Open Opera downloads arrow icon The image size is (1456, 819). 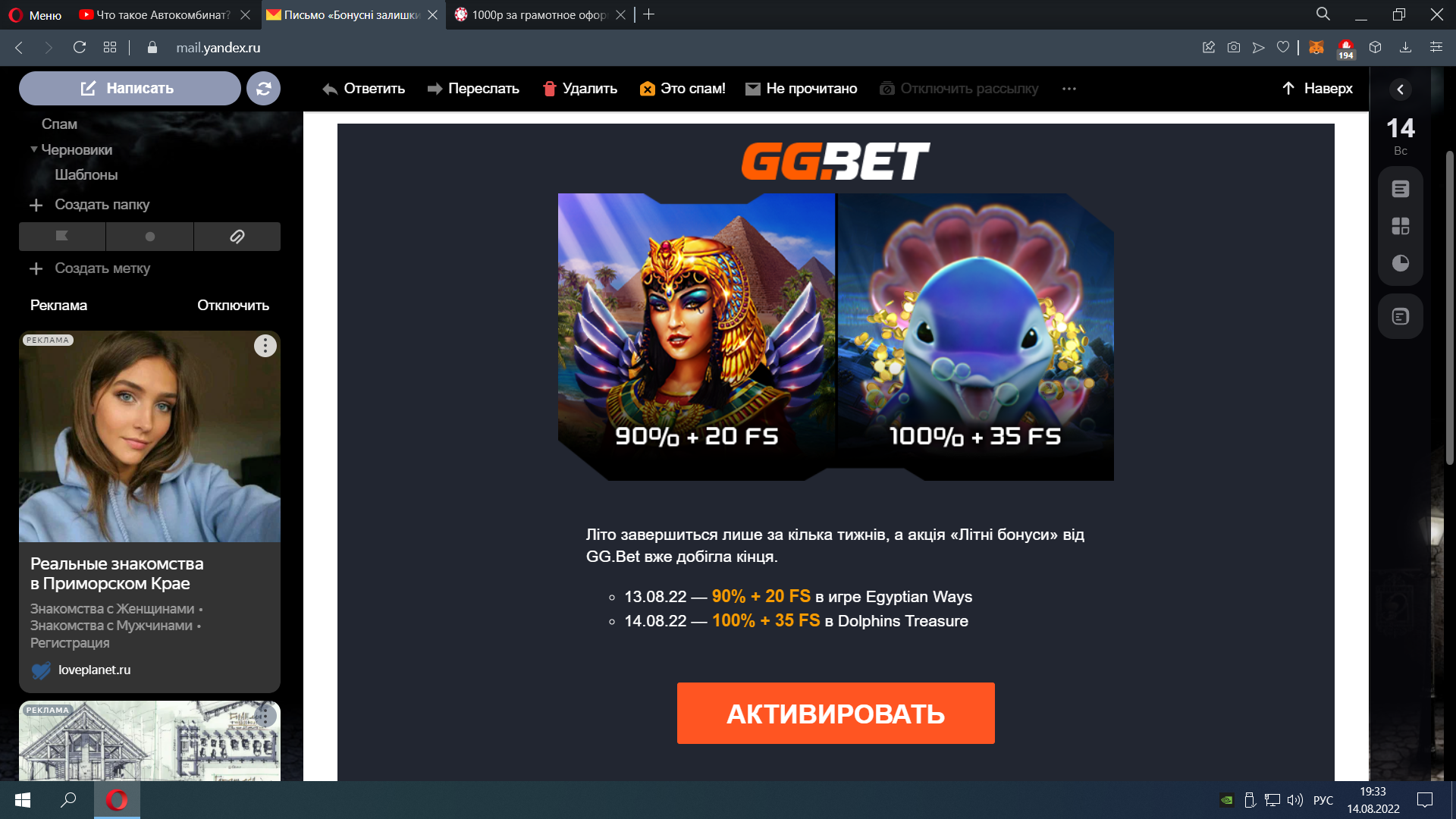coord(1405,47)
